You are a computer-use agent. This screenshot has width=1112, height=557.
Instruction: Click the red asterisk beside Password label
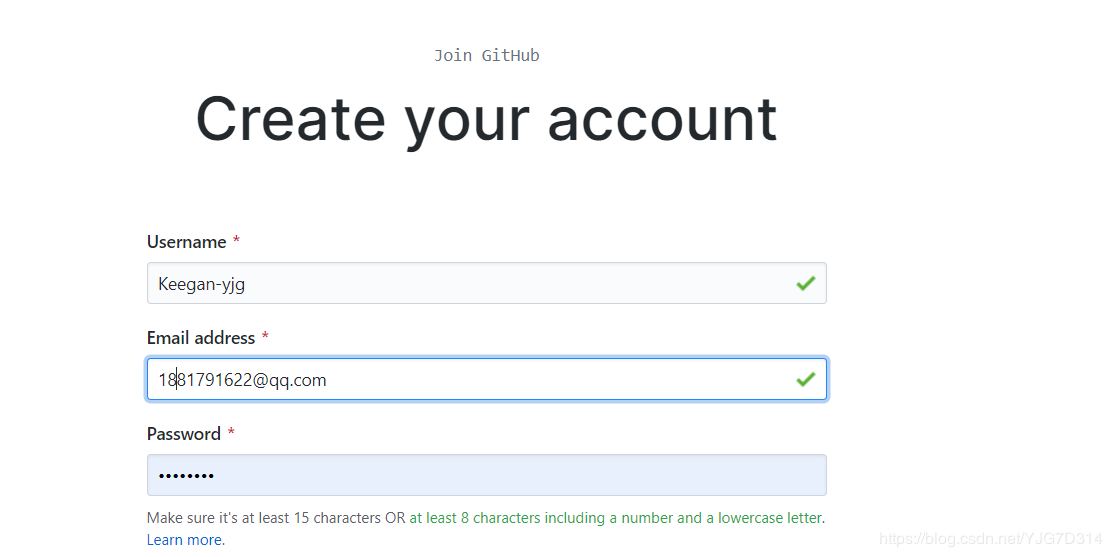tap(231, 434)
